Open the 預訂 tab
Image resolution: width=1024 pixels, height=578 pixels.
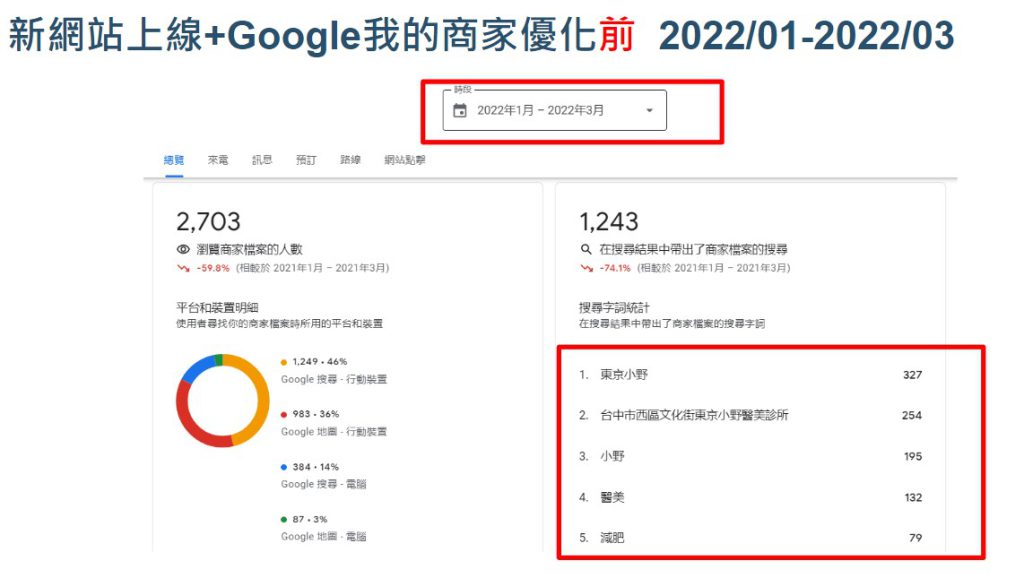coord(307,160)
